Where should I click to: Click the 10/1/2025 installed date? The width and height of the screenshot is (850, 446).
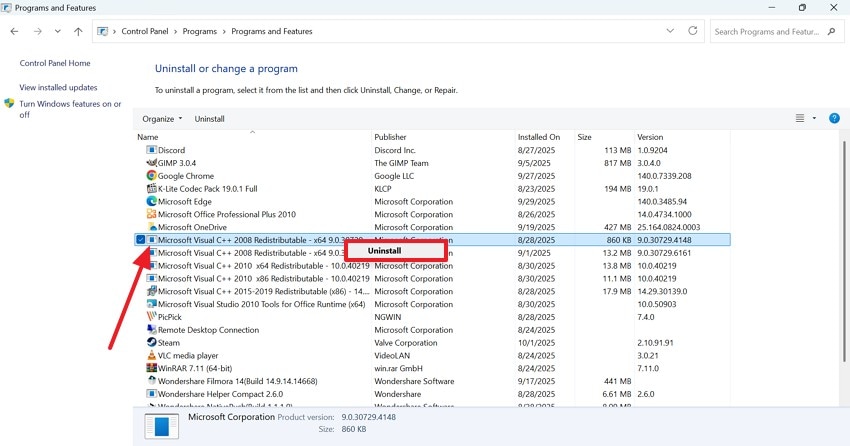point(536,342)
